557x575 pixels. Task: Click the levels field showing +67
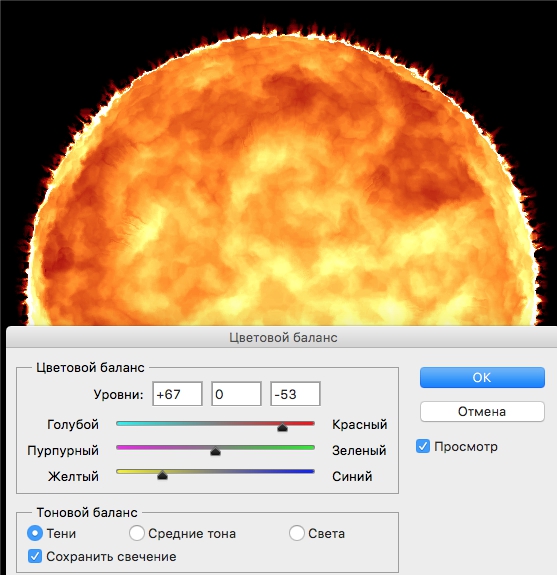point(177,394)
